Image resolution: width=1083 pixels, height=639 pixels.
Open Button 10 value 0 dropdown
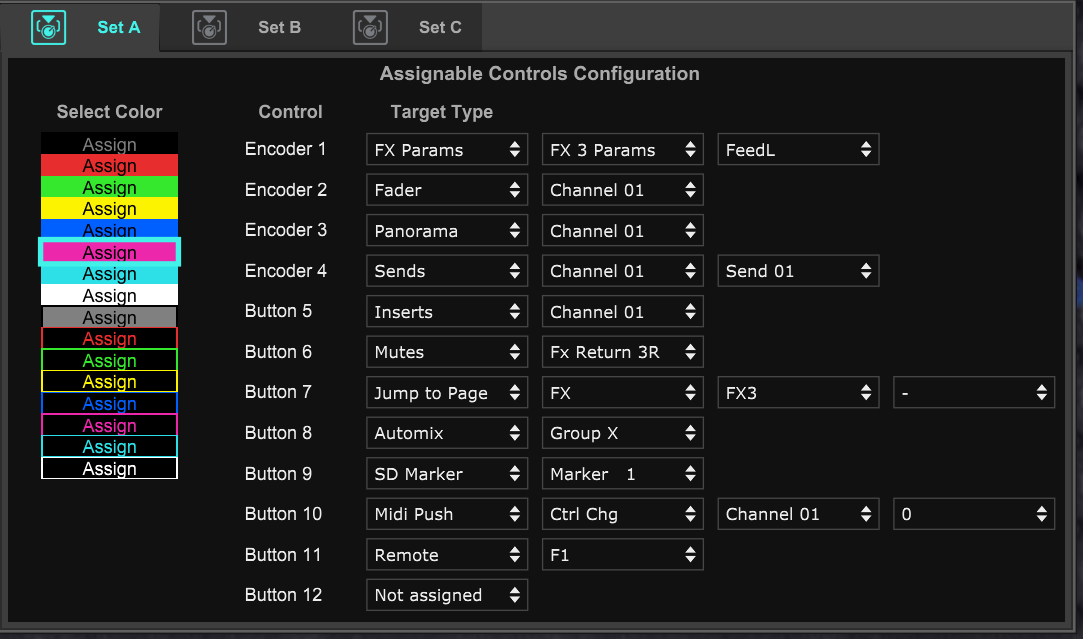[974, 514]
